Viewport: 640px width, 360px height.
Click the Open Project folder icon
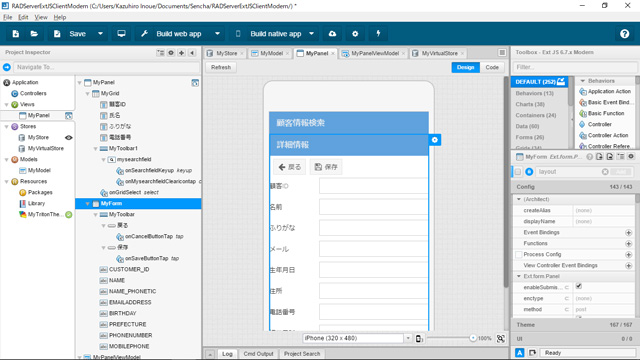click(34, 34)
